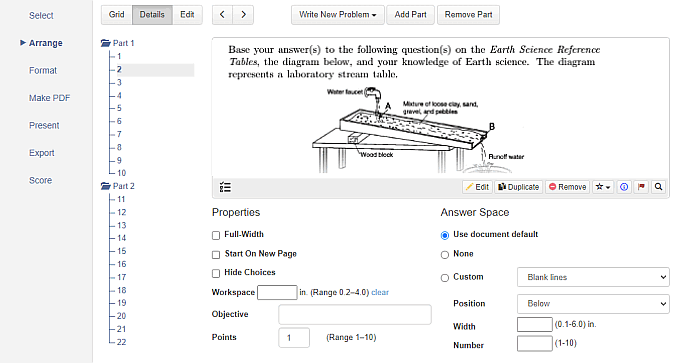
Task: Select Use document default radio button
Action: [x=445, y=235]
